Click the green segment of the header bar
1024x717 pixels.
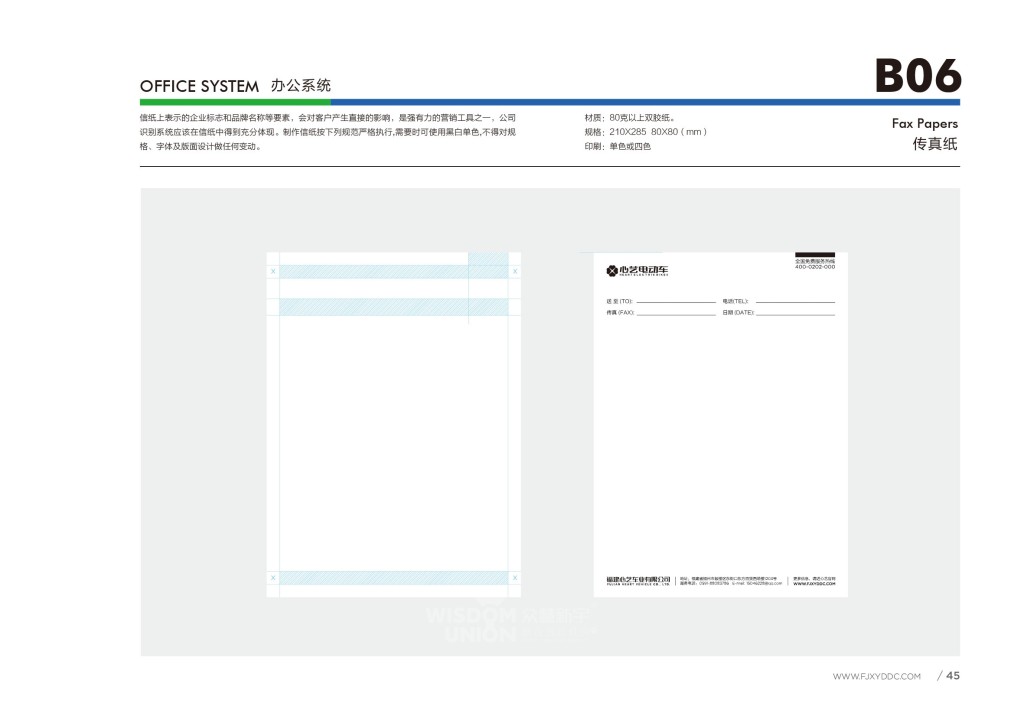[235, 102]
